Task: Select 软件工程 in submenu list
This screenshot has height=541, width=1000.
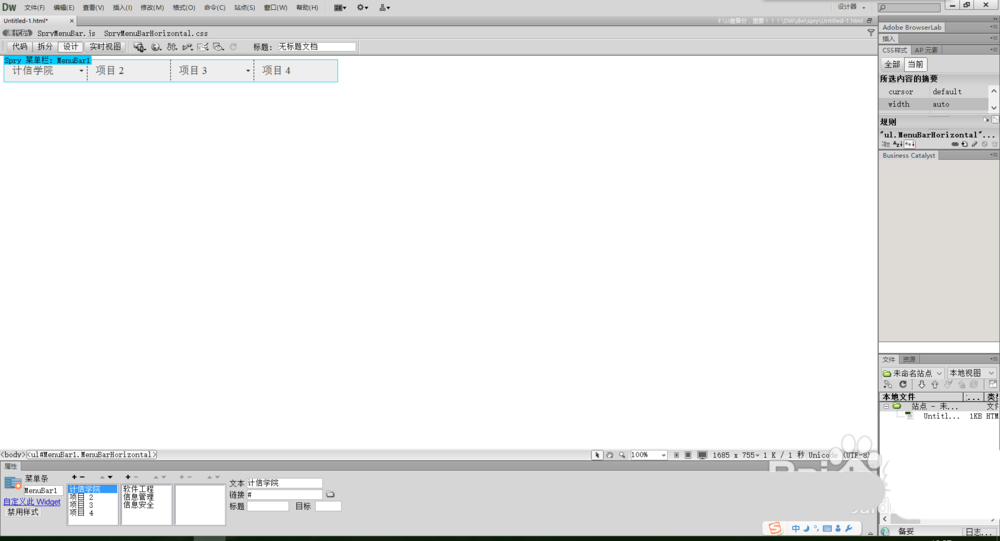Action: coord(138,489)
